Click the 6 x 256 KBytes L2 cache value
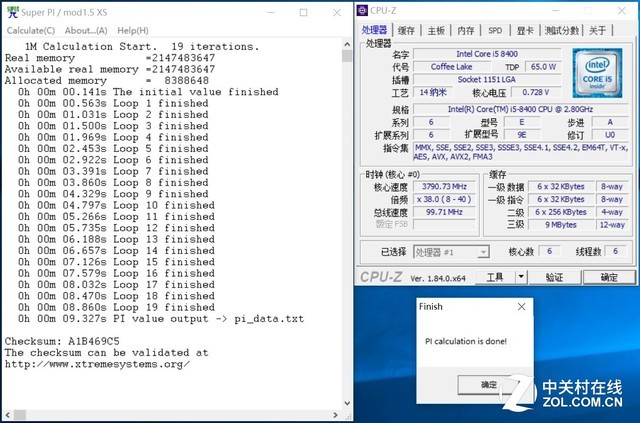Viewport: 640px width, 423px height. pyautogui.click(x=561, y=212)
